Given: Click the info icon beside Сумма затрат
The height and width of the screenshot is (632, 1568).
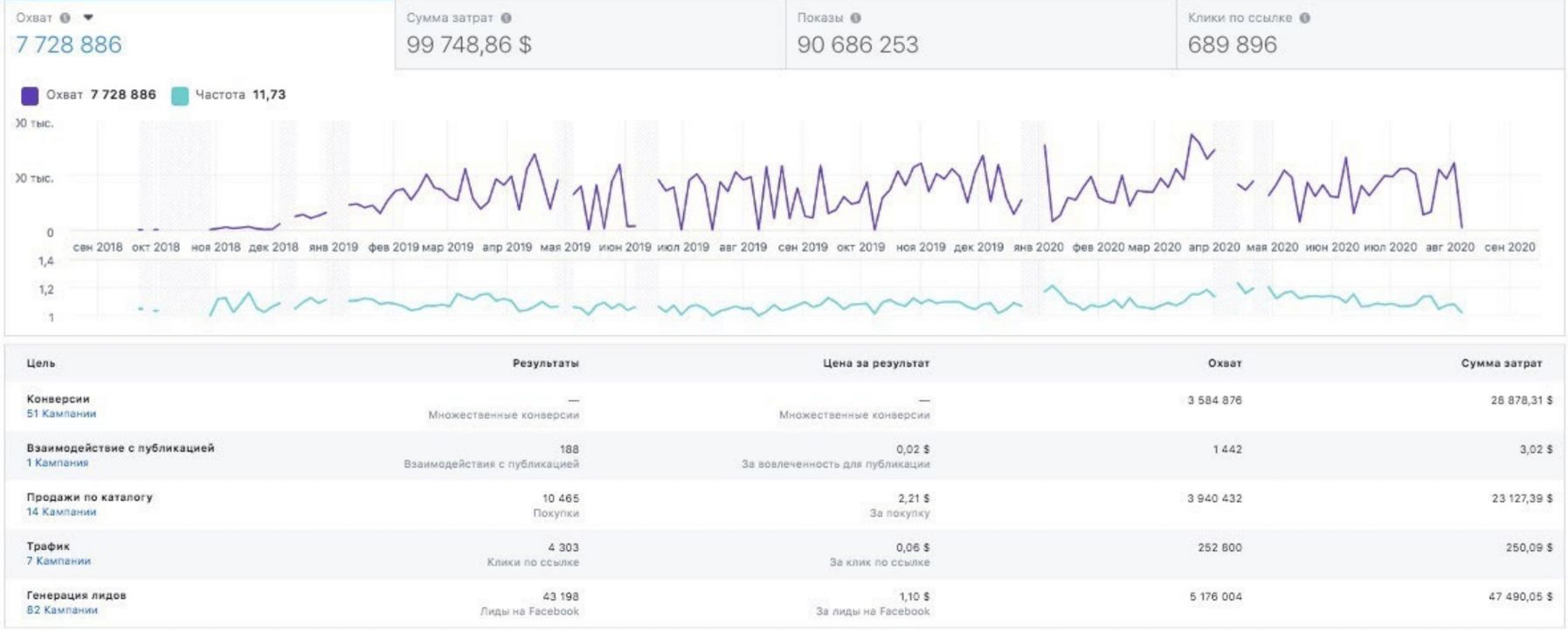Looking at the screenshot, I should (507, 17).
